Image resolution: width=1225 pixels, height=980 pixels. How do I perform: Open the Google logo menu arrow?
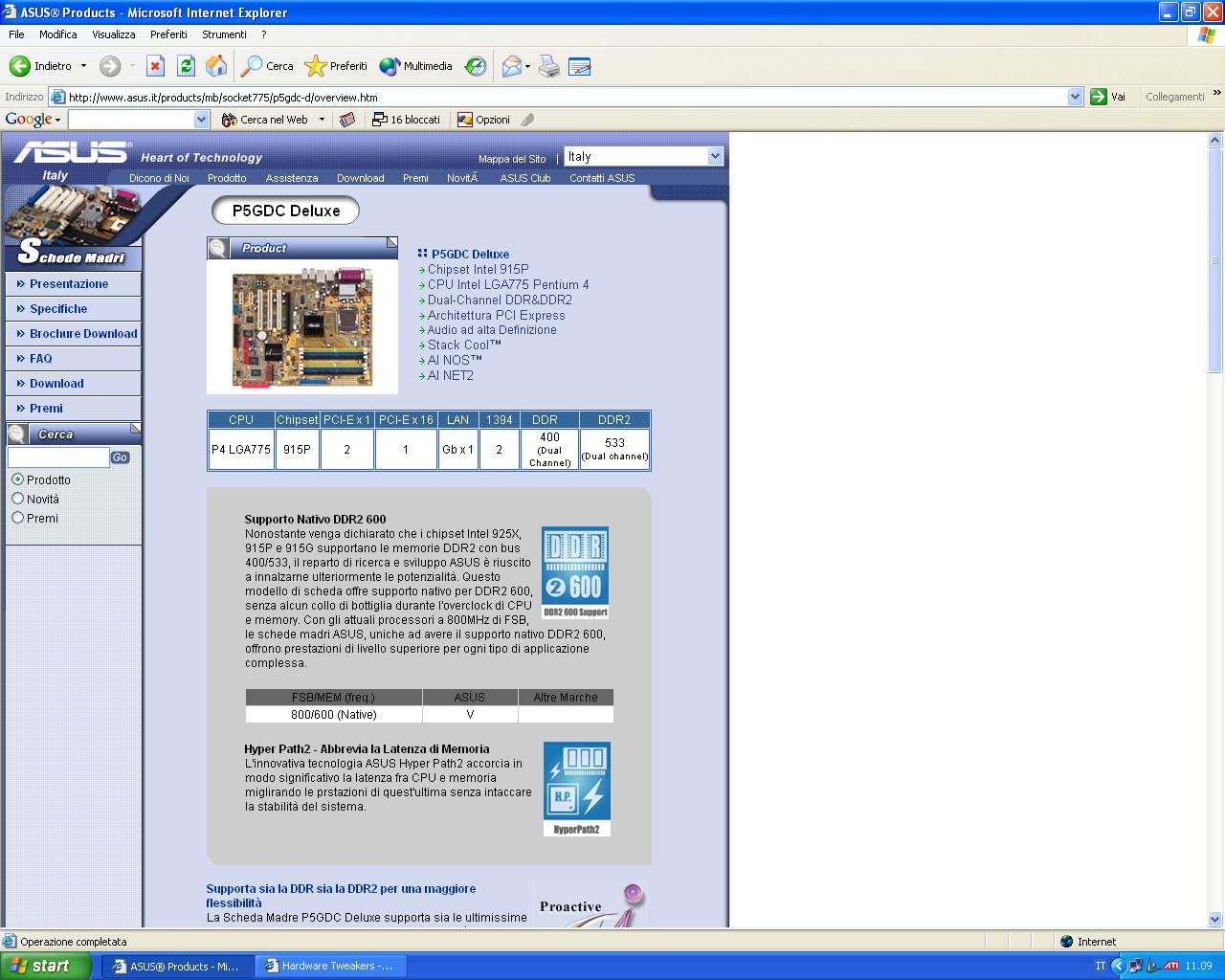pyautogui.click(x=57, y=121)
